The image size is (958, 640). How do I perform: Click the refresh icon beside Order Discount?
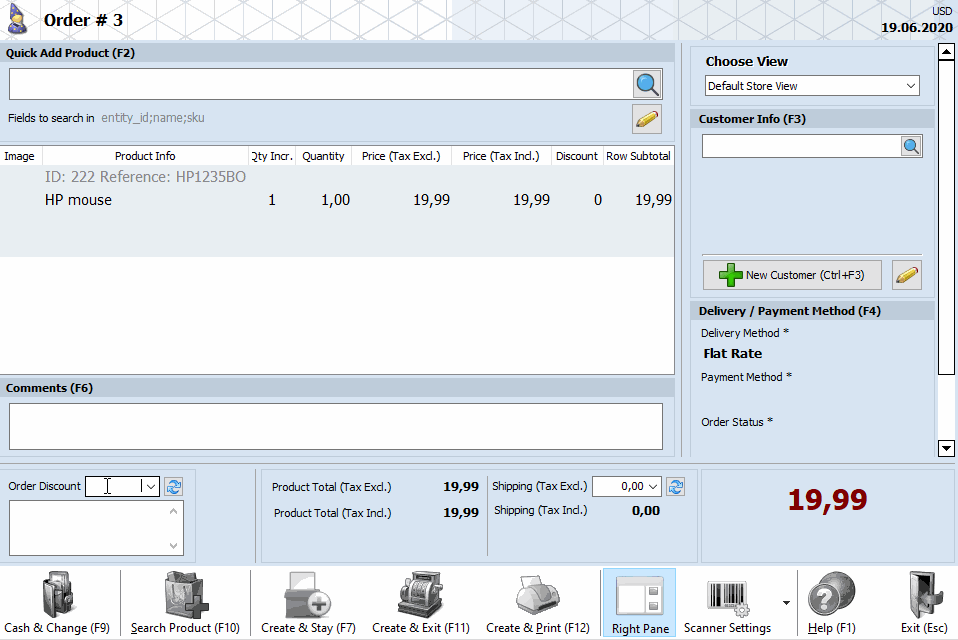174,487
